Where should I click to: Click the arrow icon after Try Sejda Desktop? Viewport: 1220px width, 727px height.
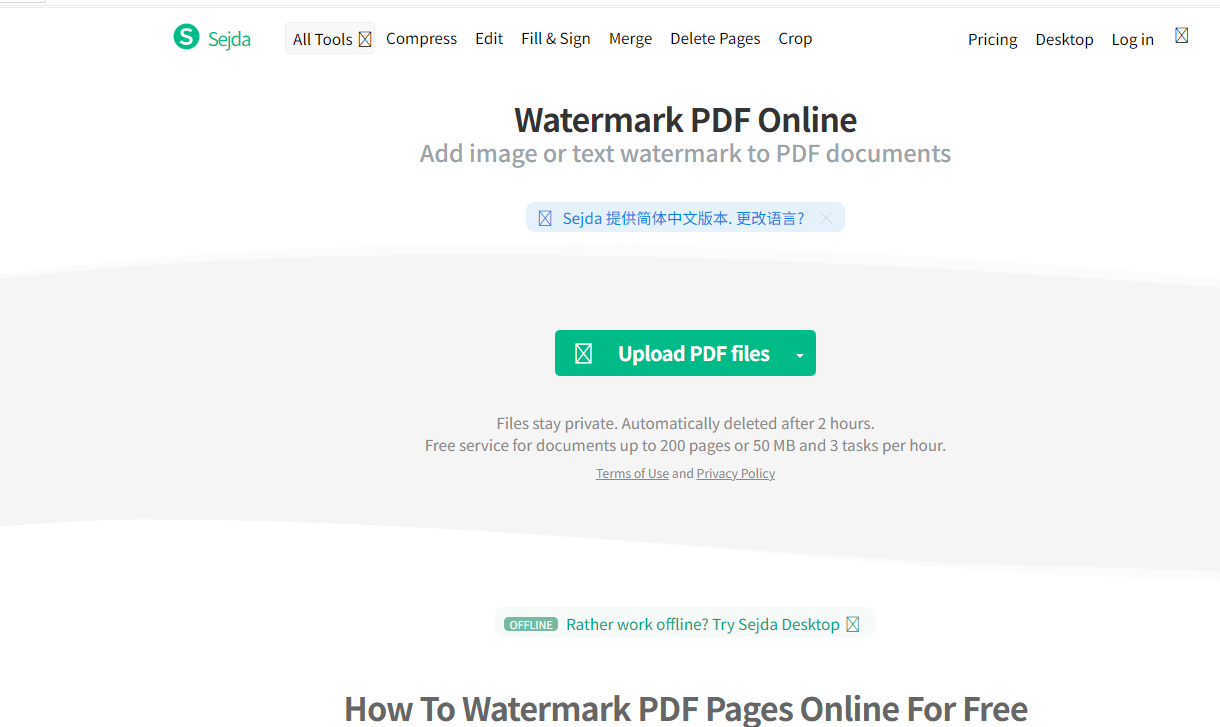coord(853,624)
